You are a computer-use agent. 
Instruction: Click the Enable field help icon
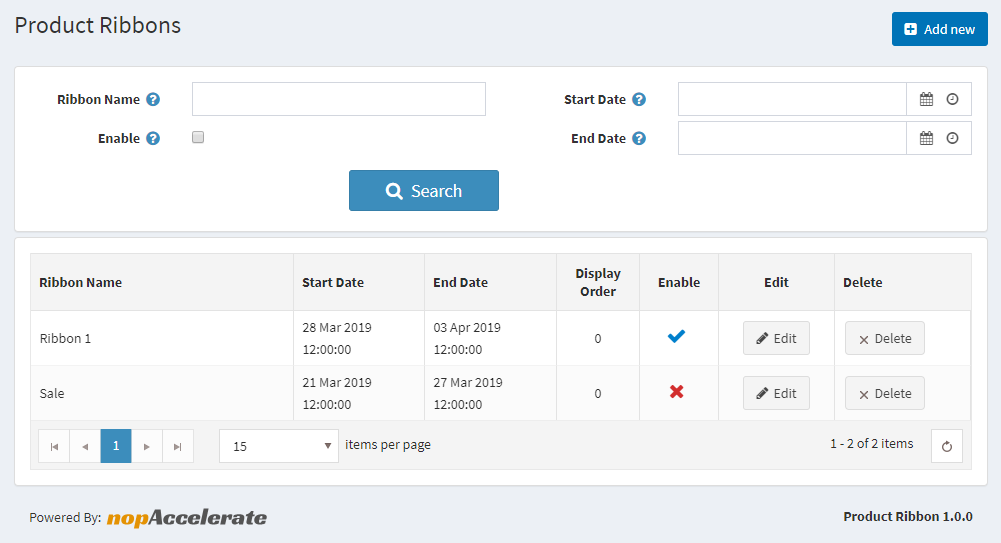tap(153, 139)
